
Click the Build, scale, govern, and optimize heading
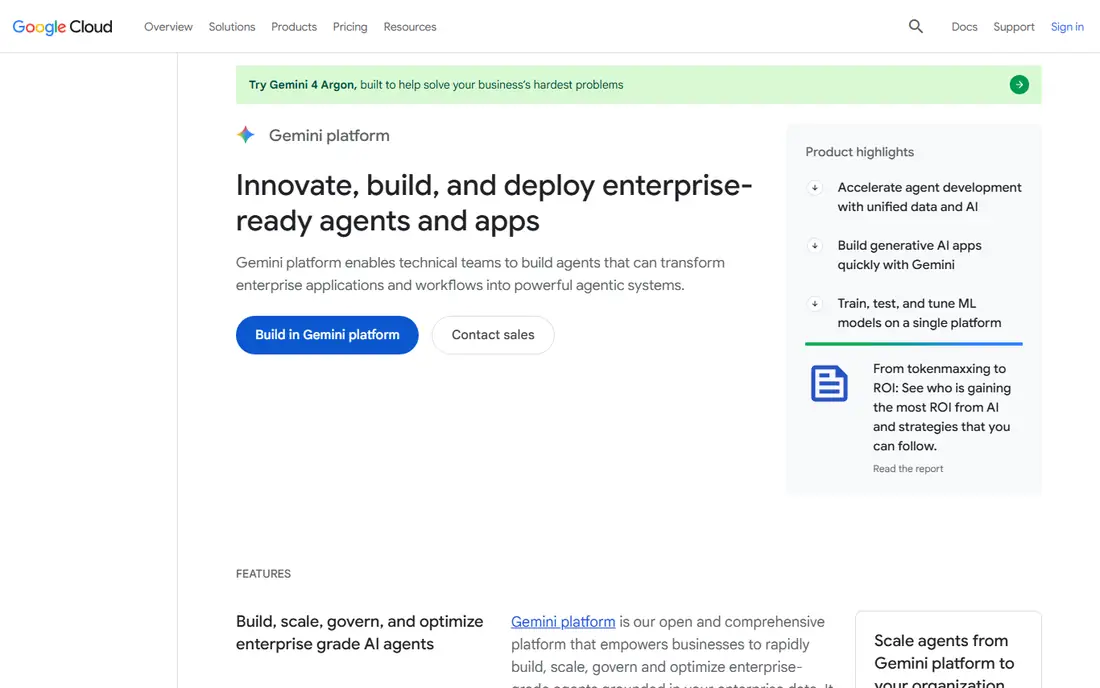[359, 633]
